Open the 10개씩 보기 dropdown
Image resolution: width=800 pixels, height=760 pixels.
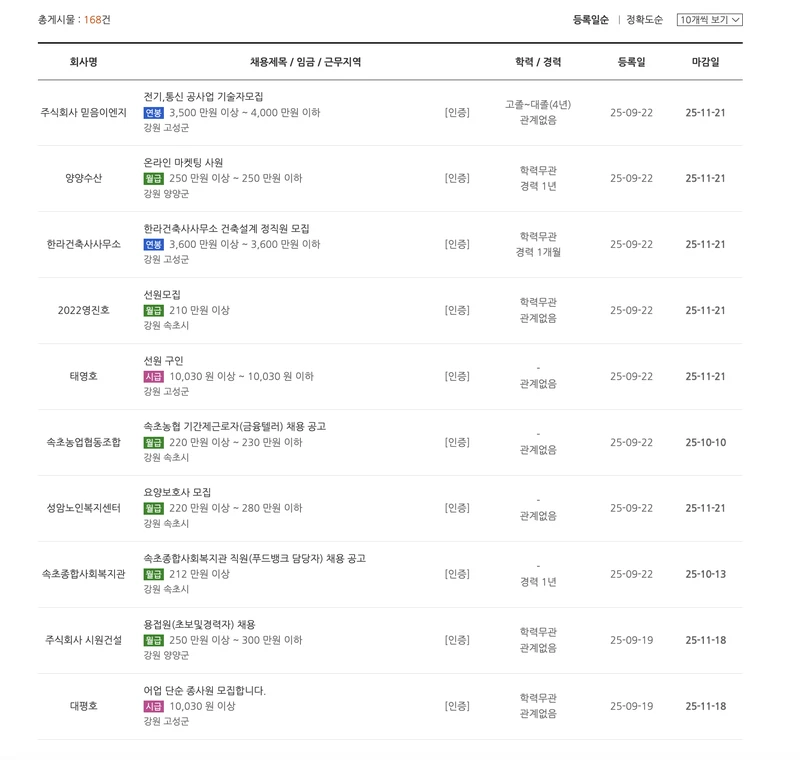[706, 18]
